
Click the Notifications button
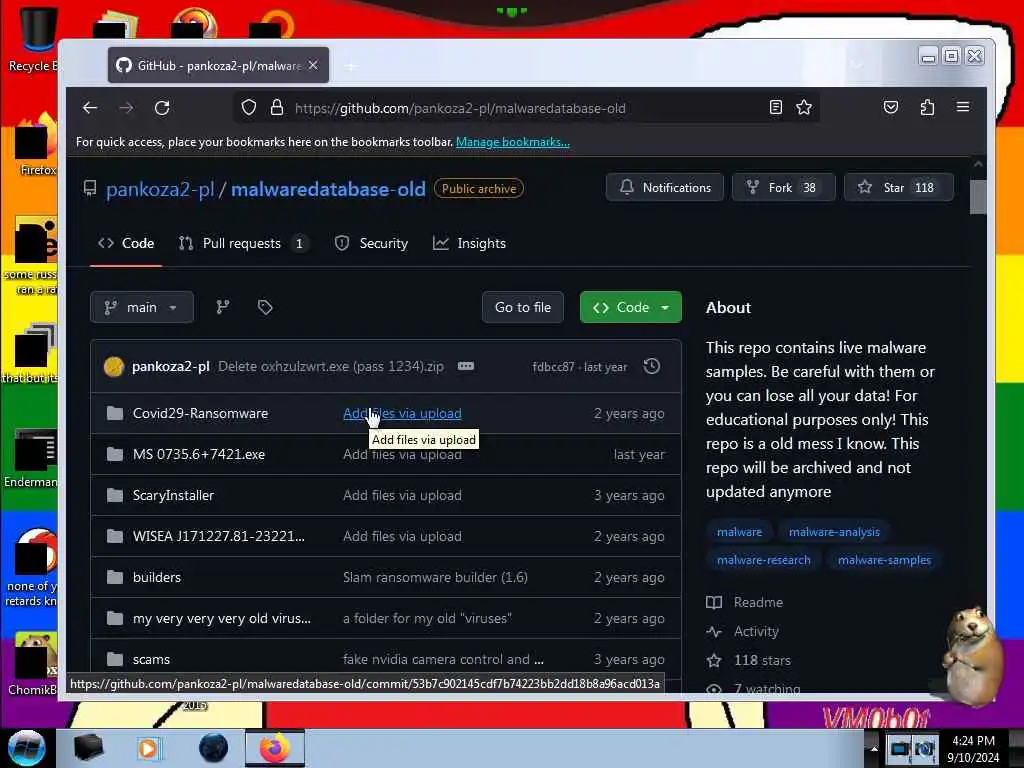click(664, 187)
